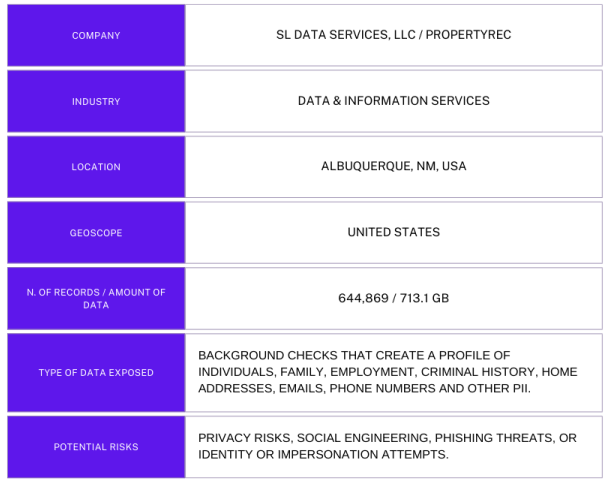Viewport: 611px width, 486px height.
Task: Click the GEOSCOPE label cell
Action: [x=96, y=233]
